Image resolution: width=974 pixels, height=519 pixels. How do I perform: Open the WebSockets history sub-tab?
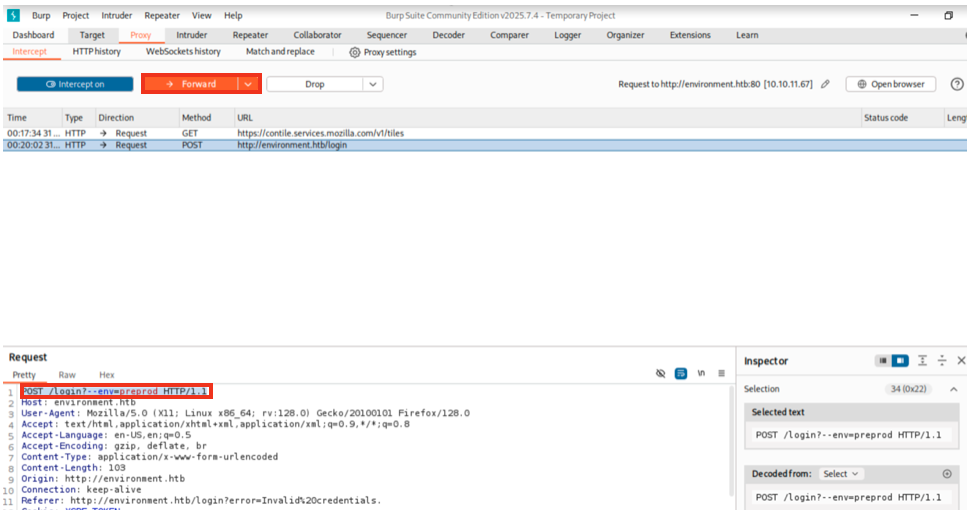pos(183,52)
